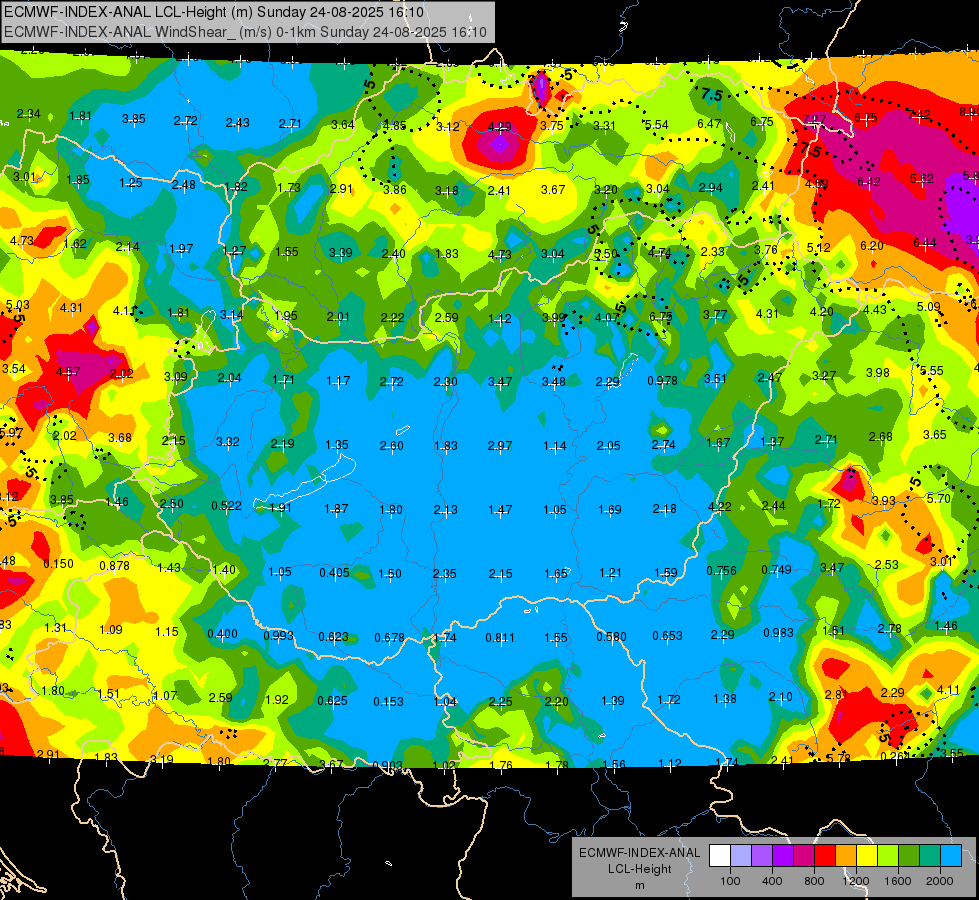Screen dimensions: 979x900
Task: Click the LCL-Height label in the legend
Action: [x=639, y=869]
